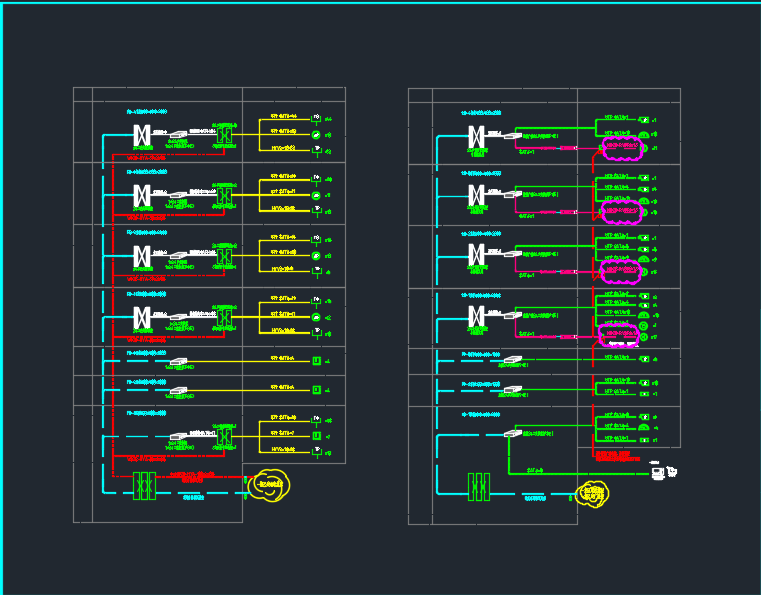
Task: Pick the white cabinet symbol in the left diagram's third row
Action: click(142, 256)
